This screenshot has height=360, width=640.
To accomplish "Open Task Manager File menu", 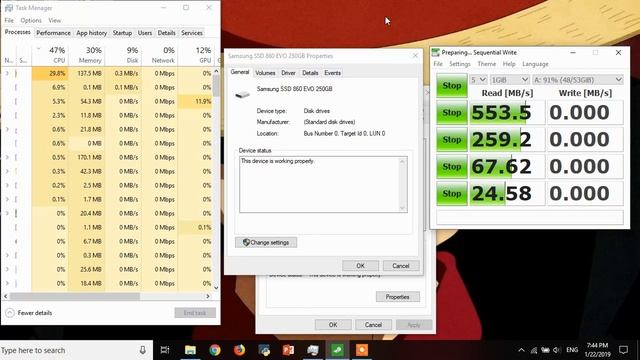I will click(x=9, y=20).
